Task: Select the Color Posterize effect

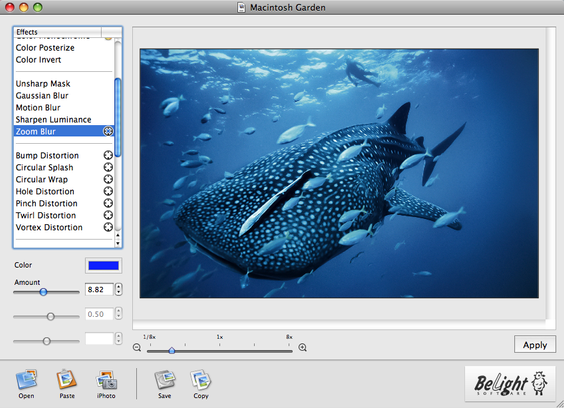Action: pos(45,47)
